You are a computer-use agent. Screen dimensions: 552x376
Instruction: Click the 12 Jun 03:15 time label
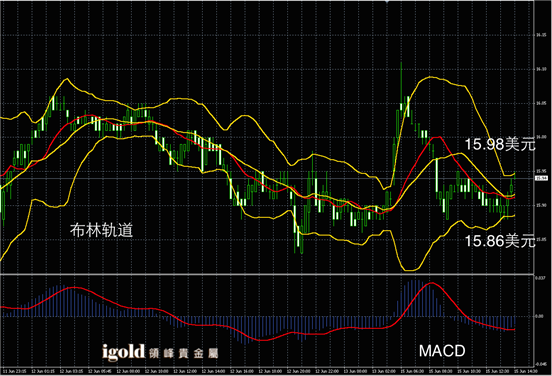coord(71,371)
